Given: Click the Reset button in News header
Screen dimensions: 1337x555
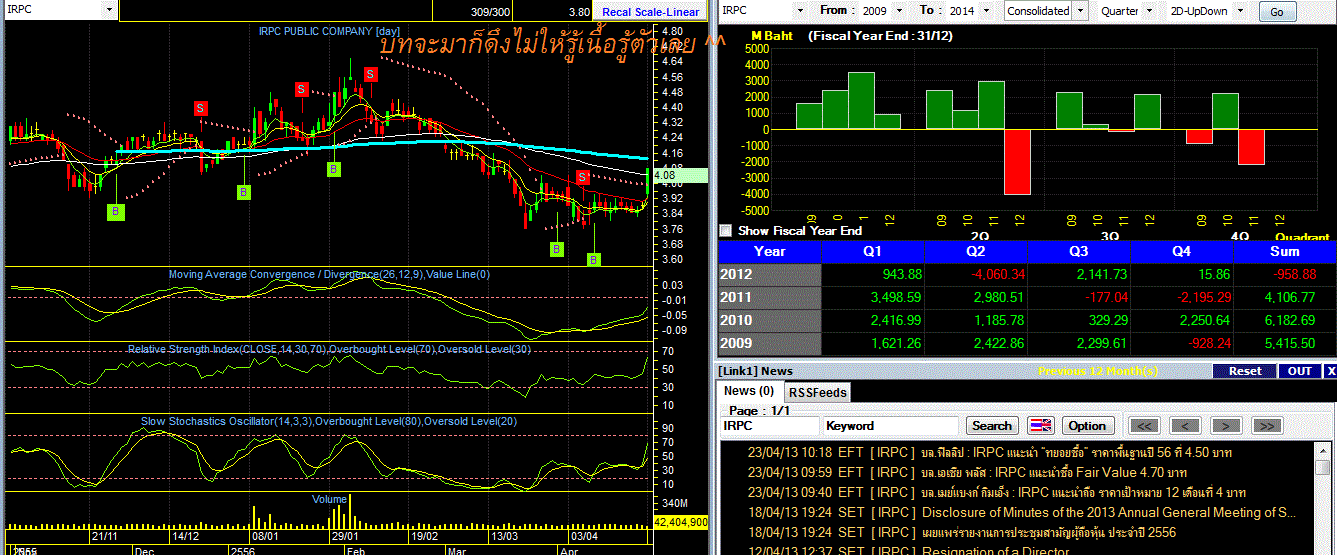Looking at the screenshot, I should click(1244, 371).
